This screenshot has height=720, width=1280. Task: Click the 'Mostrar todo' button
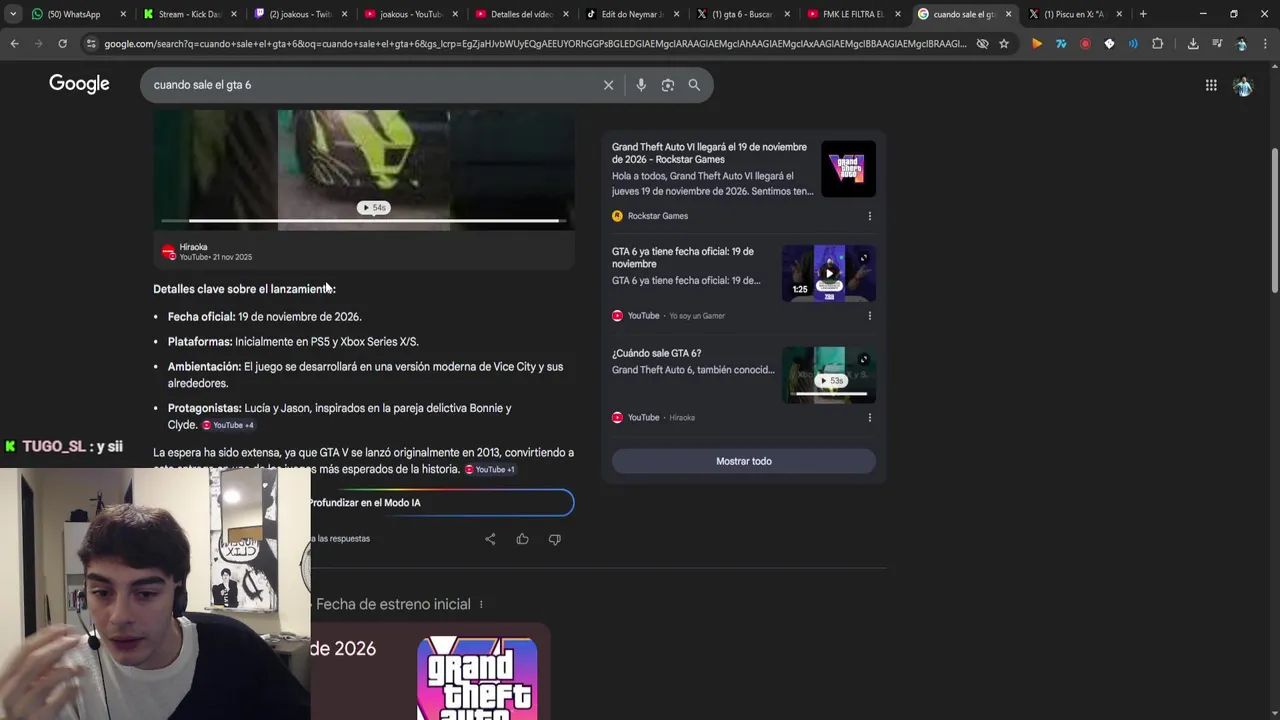pyautogui.click(x=744, y=461)
